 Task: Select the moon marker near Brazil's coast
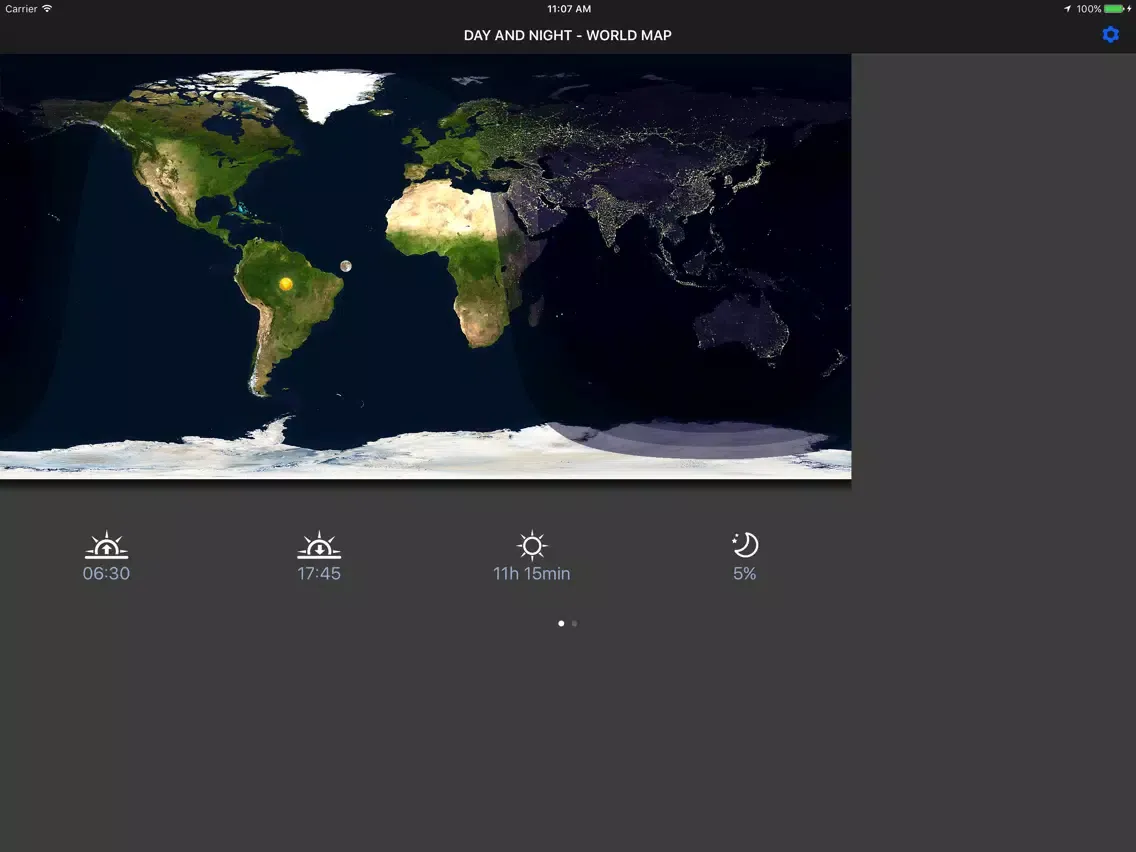(x=346, y=266)
